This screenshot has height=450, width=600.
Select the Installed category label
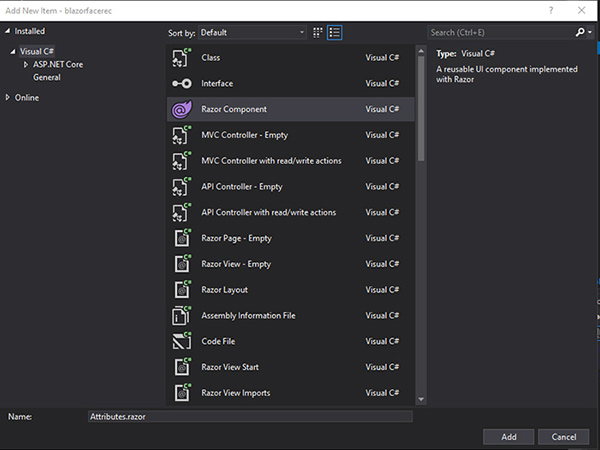[x=29, y=31]
